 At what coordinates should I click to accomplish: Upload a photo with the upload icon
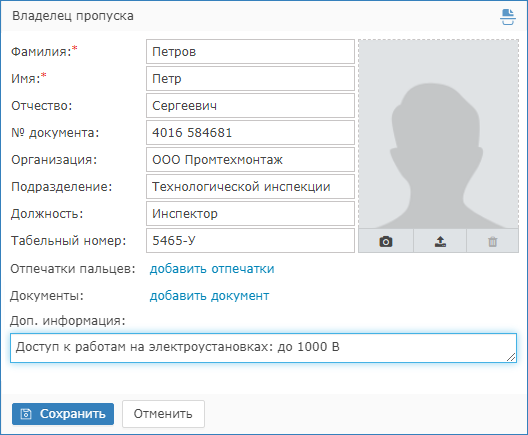440,241
